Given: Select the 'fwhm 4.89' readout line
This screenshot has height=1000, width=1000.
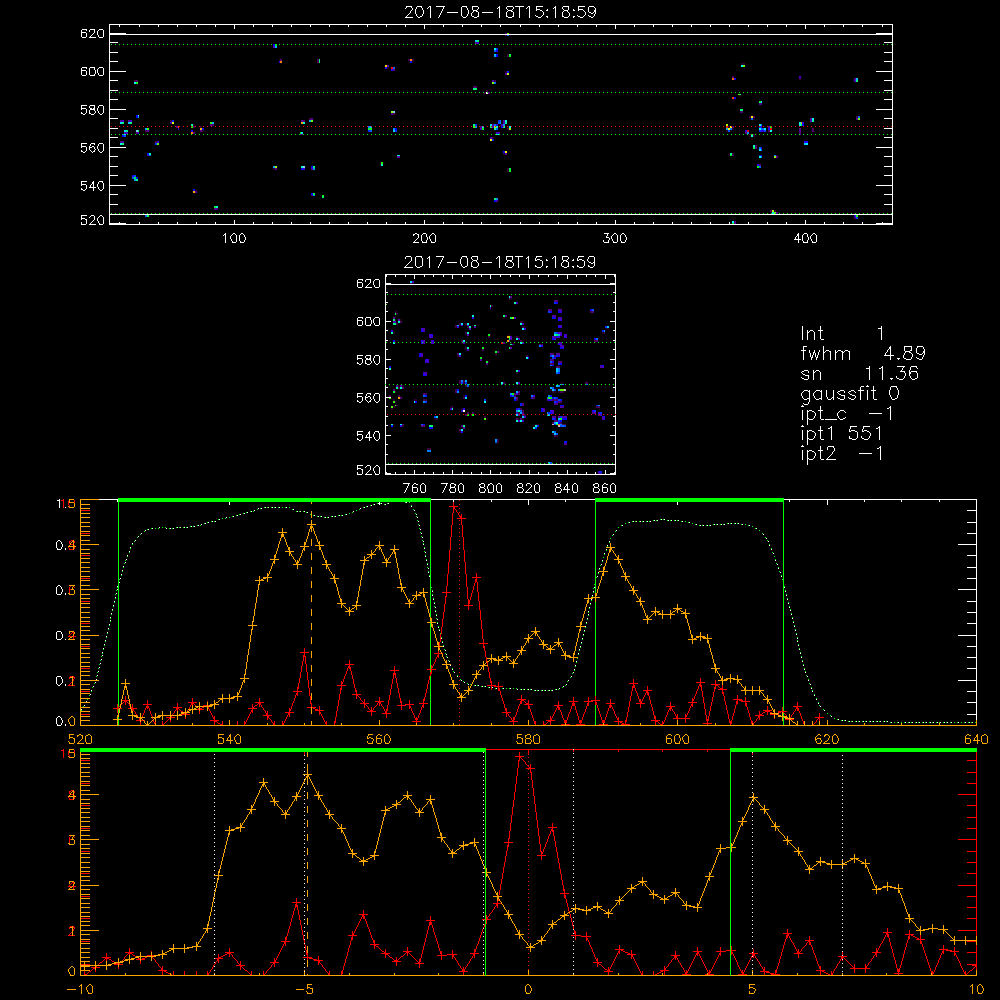Looking at the screenshot, I should point(863,353).
